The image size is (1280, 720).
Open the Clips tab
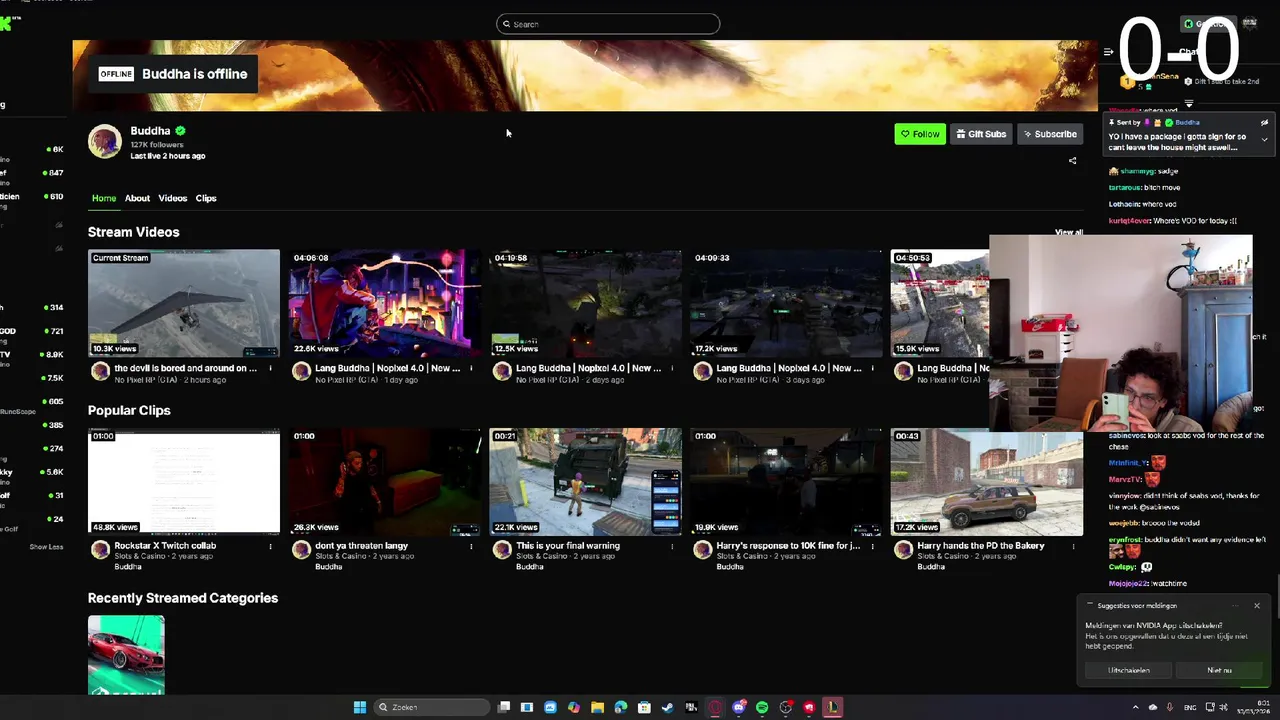coord(206,198)
